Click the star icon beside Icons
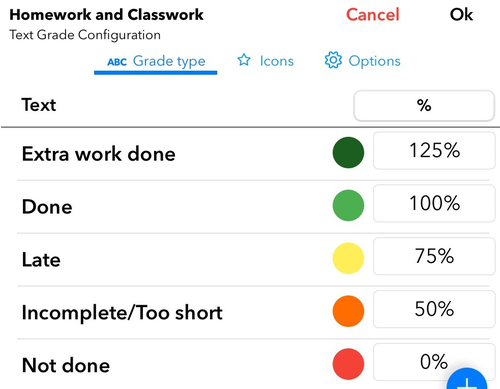The image size is (500, 389). pyautogui.click(x=244, y=60)
